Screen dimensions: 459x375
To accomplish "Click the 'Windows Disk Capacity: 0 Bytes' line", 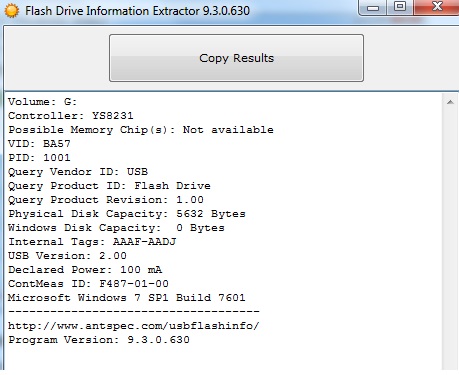I will pos(116,228).
